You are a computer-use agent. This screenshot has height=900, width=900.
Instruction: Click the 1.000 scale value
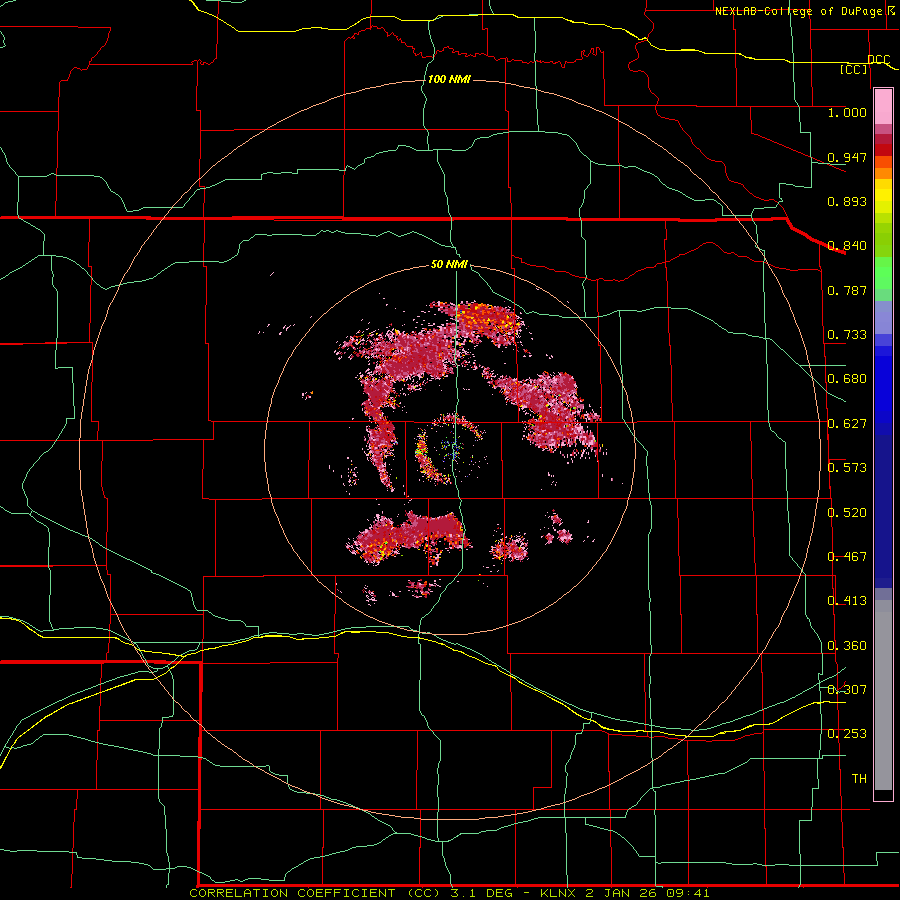pyautogui.click(x=847, y=112)
